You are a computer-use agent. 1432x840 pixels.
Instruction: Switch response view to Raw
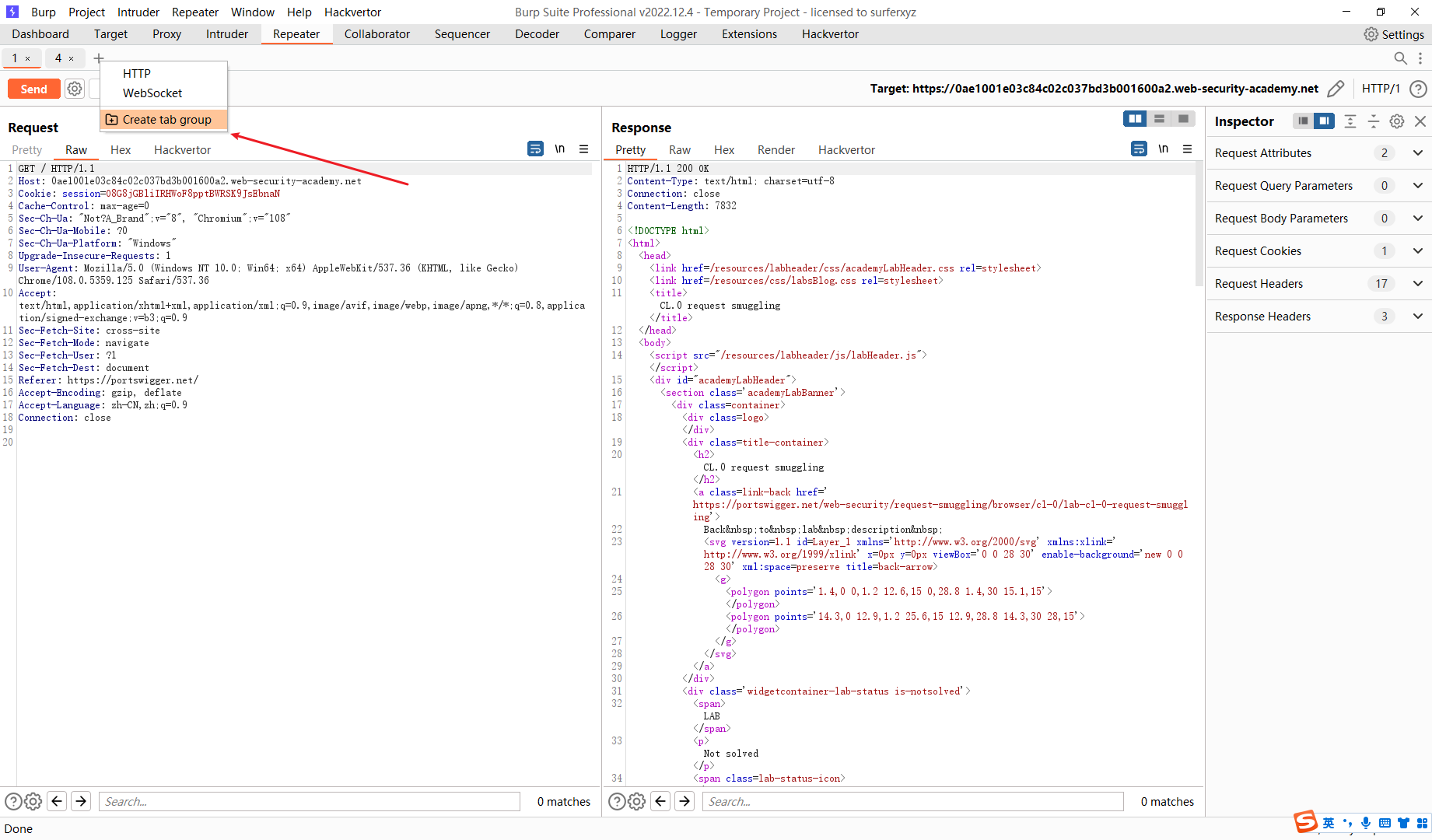(x=680, y=150)
